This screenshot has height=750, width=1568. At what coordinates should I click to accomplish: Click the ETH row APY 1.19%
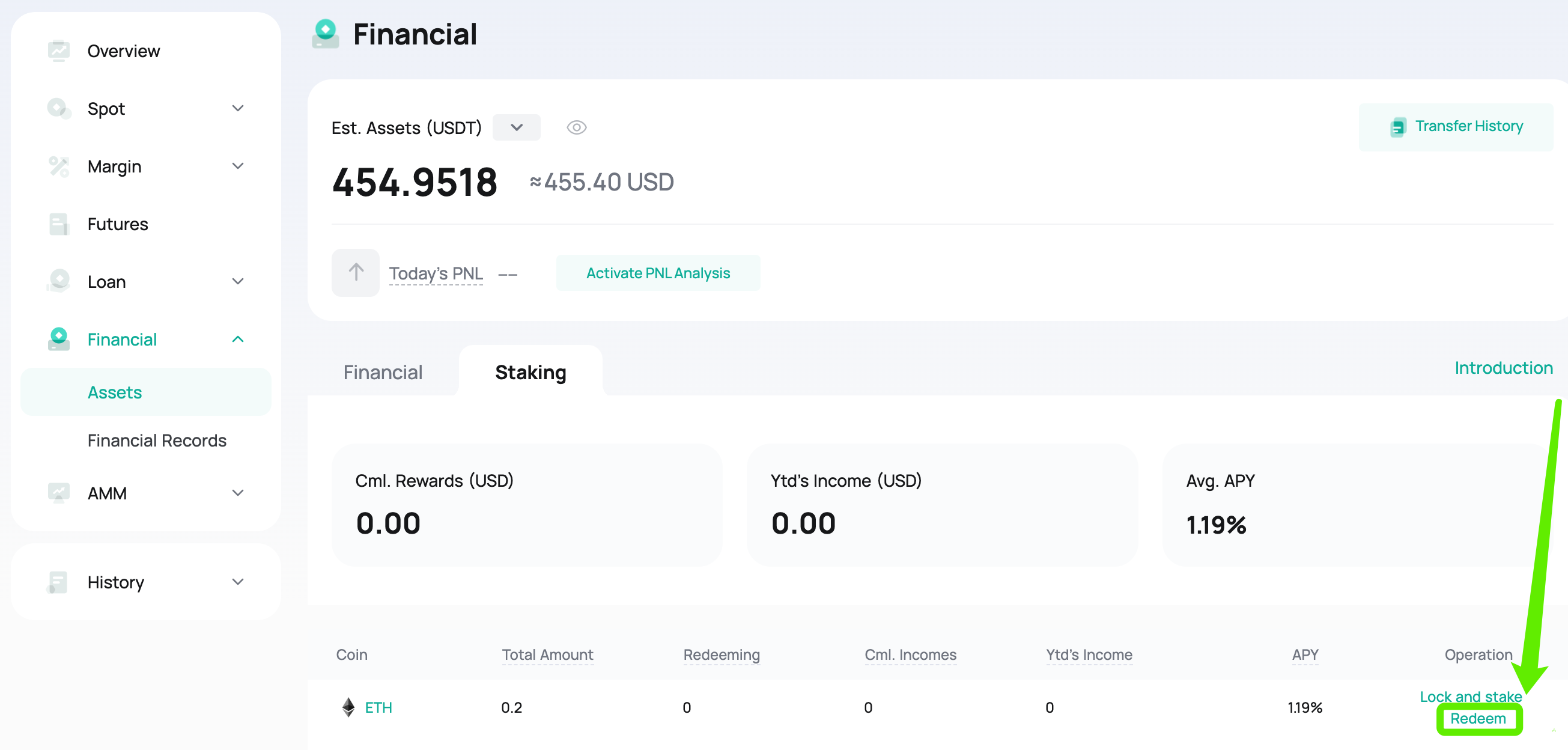[x=1305, y=707]
